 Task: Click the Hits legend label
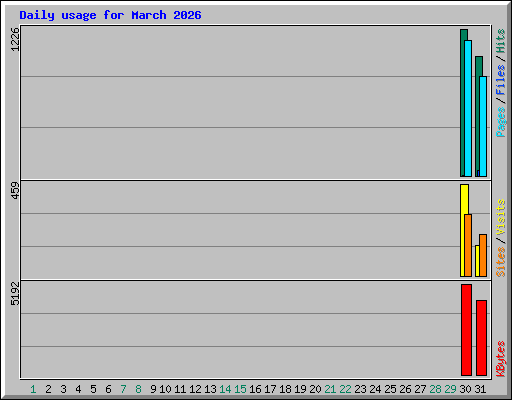500,41
